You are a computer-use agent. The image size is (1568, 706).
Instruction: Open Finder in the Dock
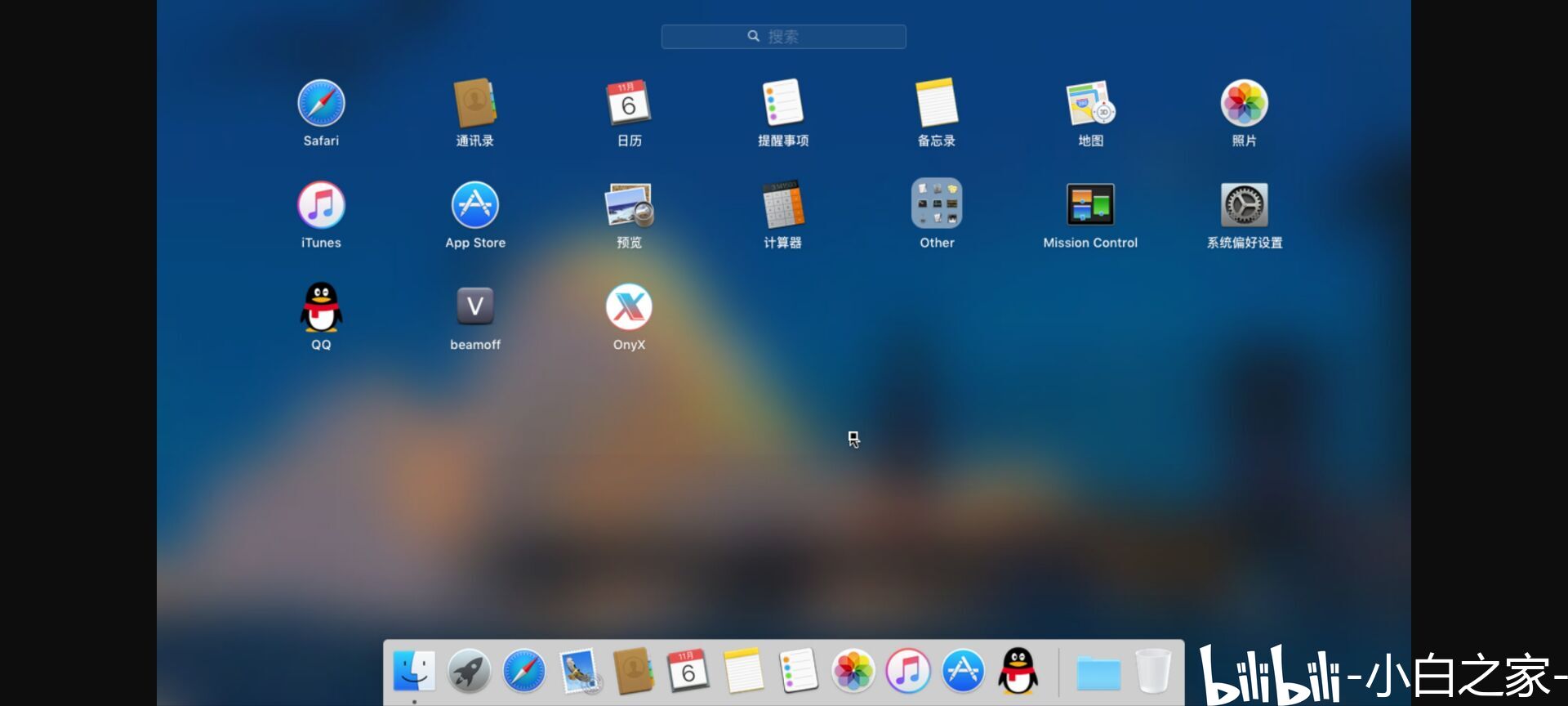[x=414, y=672]
